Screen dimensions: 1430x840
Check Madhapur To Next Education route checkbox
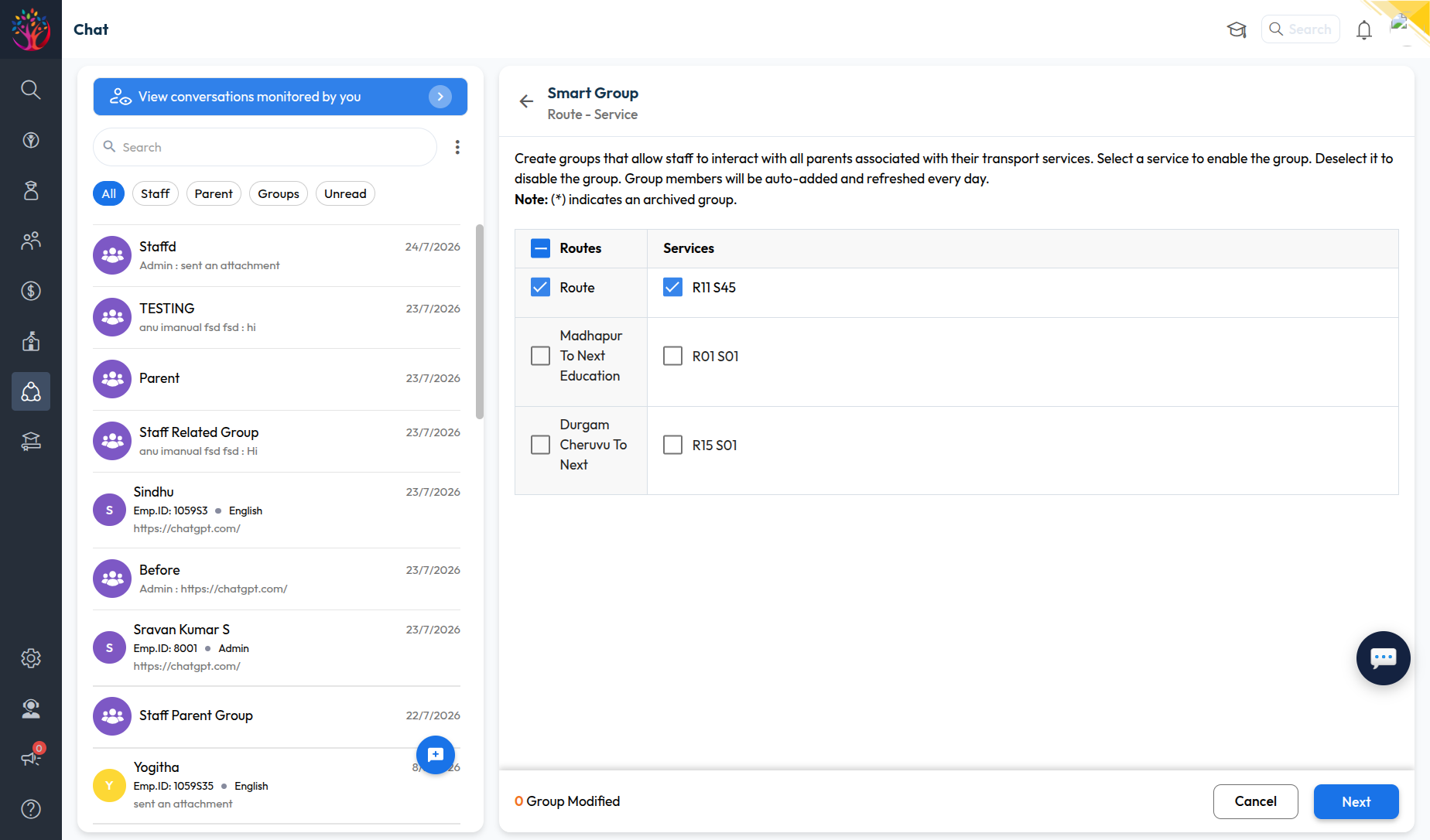(540, 356)
